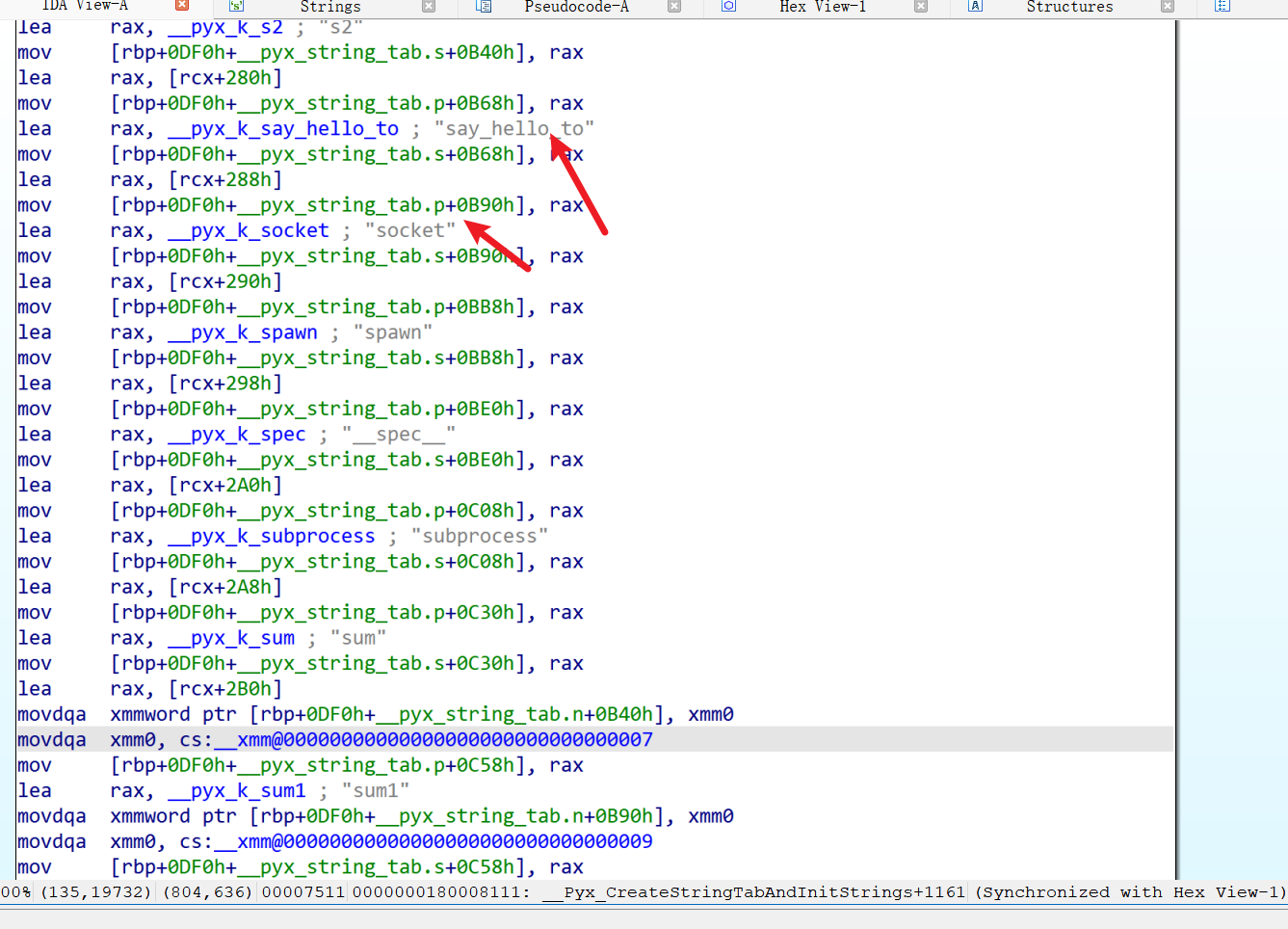Screen dimensions: 1288x929
Task: Click the "socket" string comment
Action: (410, 231)
